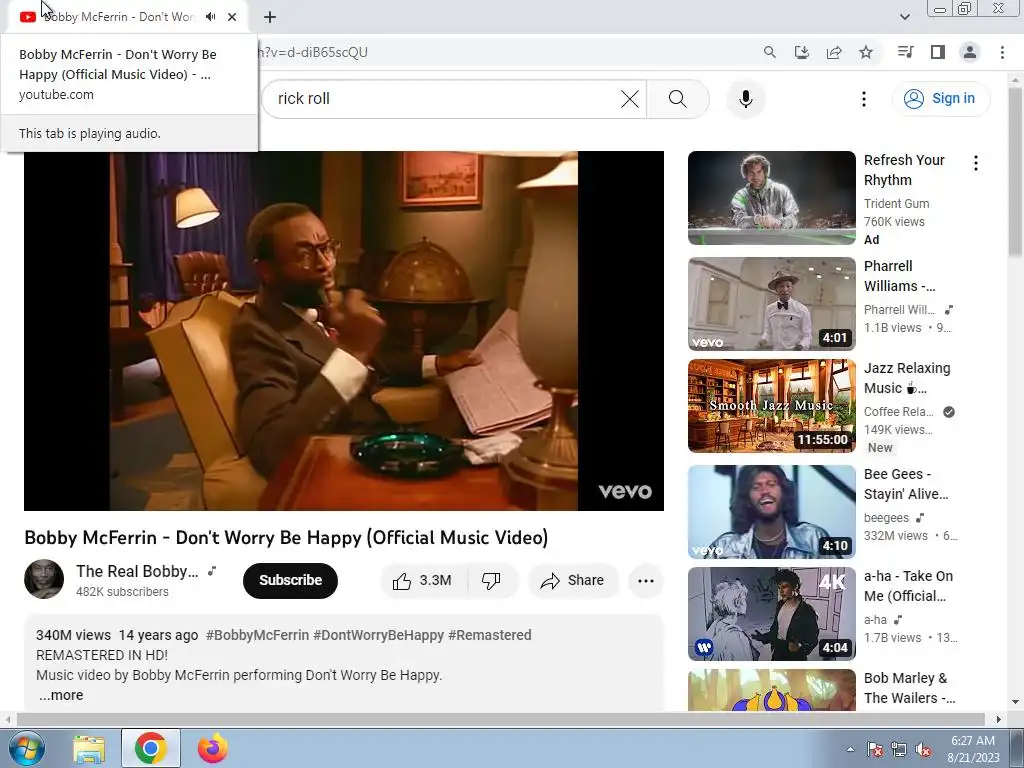Click the horizontal scrollbar track
The height and width of the screenshot is (768, 1024).
click(x=501, y=719)
